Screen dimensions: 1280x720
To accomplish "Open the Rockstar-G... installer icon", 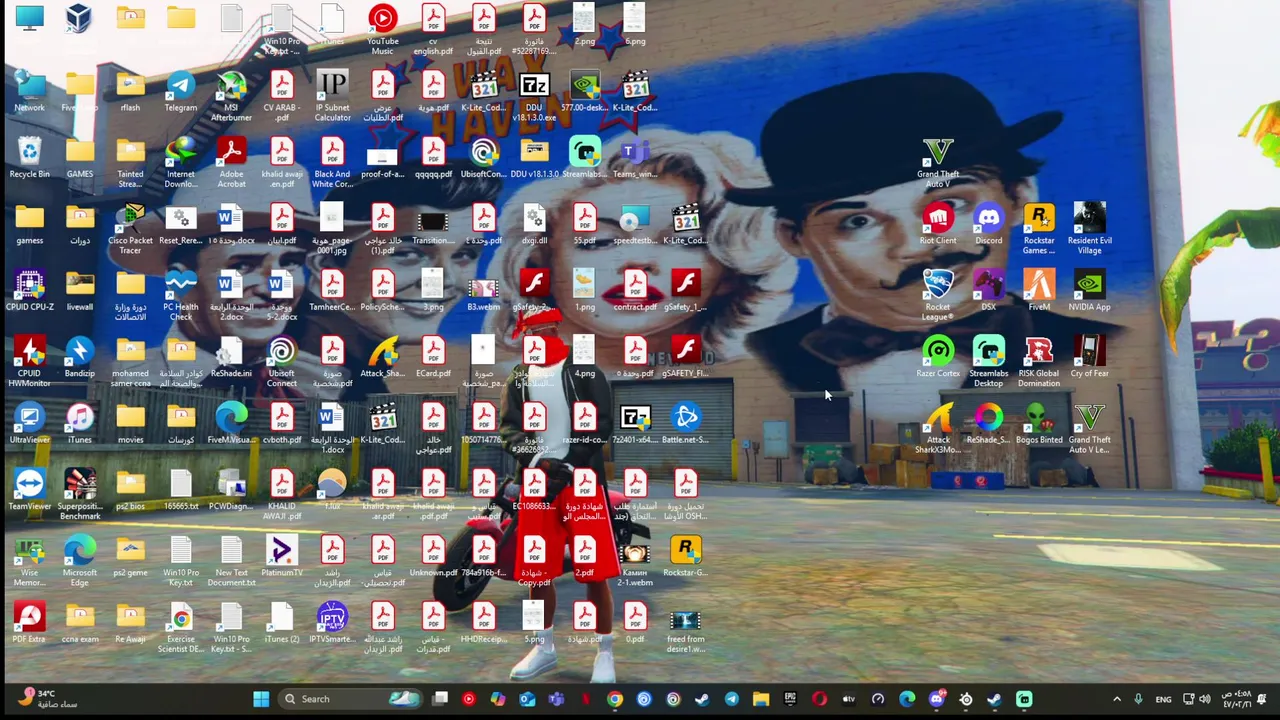I will pos(685,557).
